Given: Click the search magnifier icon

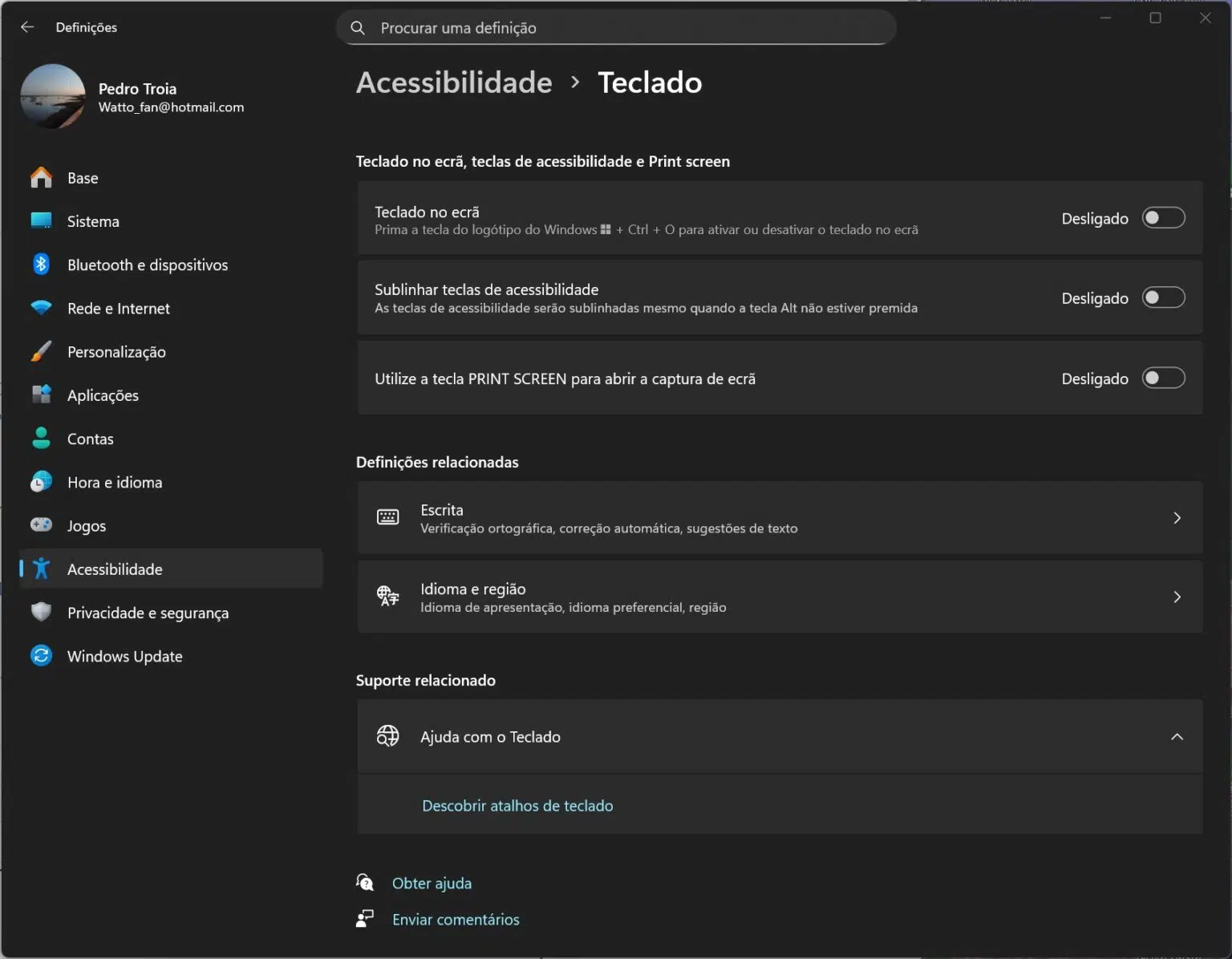Looking at the screenshot, I should [x=358, y=28].
